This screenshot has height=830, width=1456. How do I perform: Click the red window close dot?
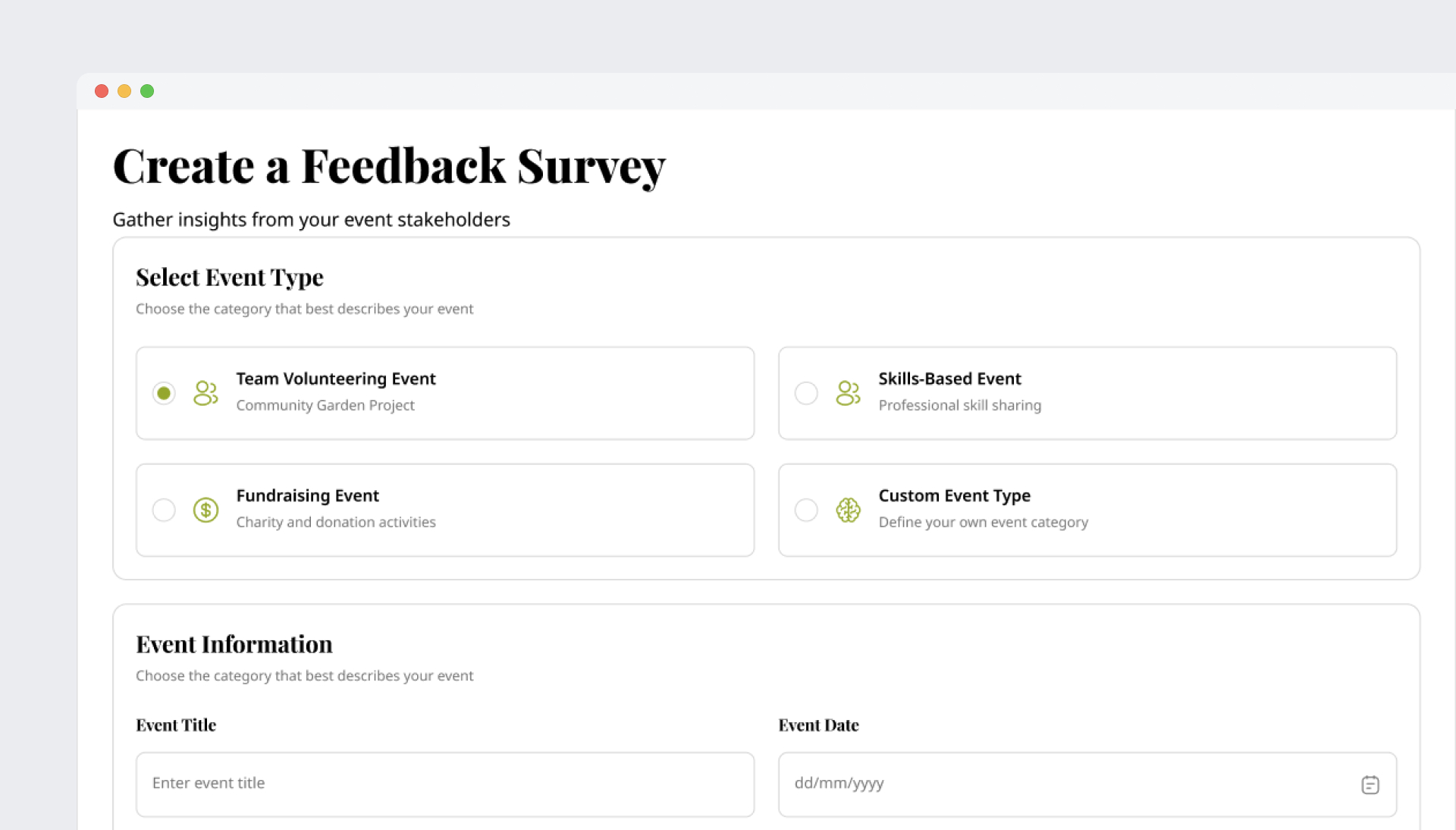[x=102, y=91]
